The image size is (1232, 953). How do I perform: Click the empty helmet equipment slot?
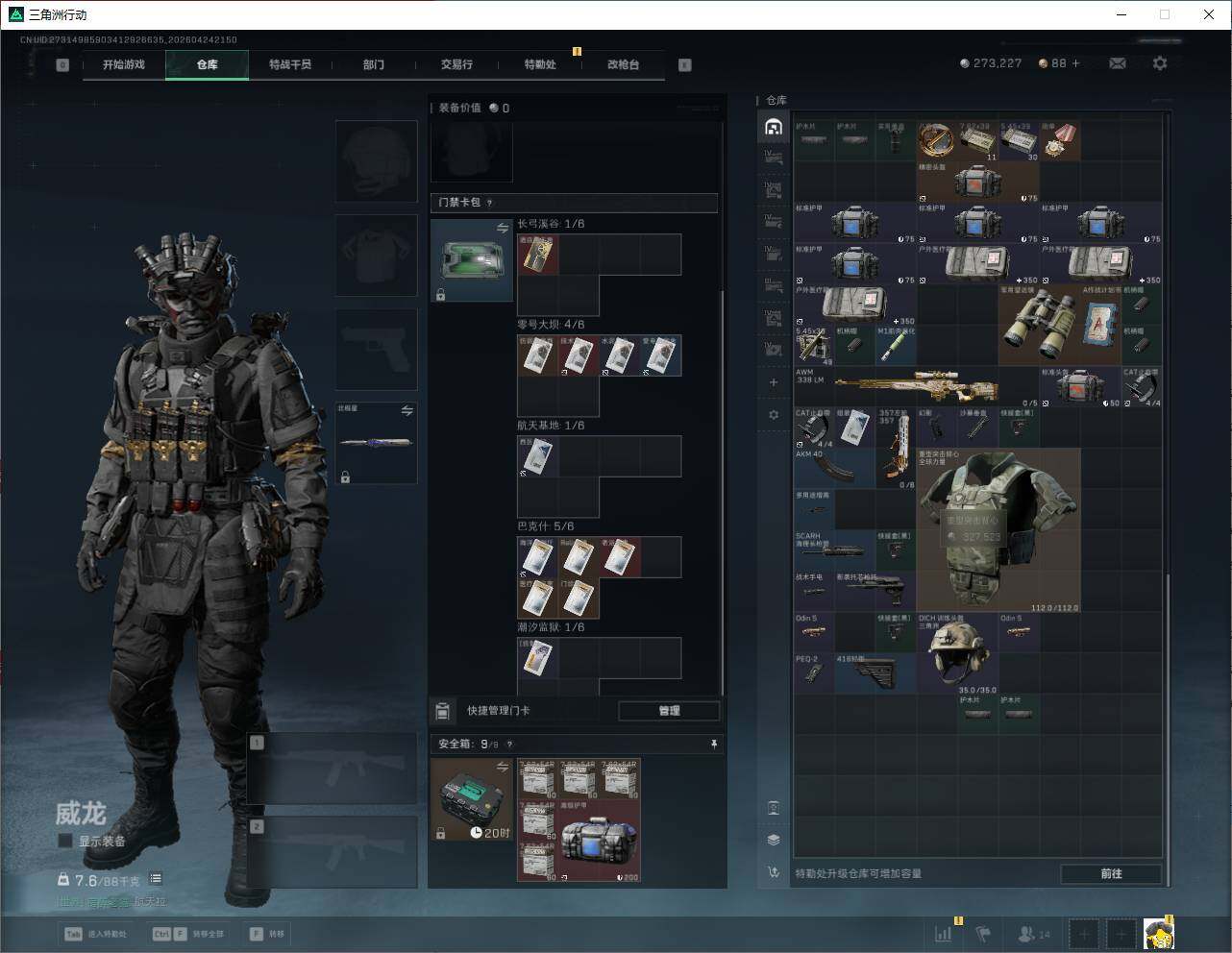pyautogui.click(x=377, y=160)
